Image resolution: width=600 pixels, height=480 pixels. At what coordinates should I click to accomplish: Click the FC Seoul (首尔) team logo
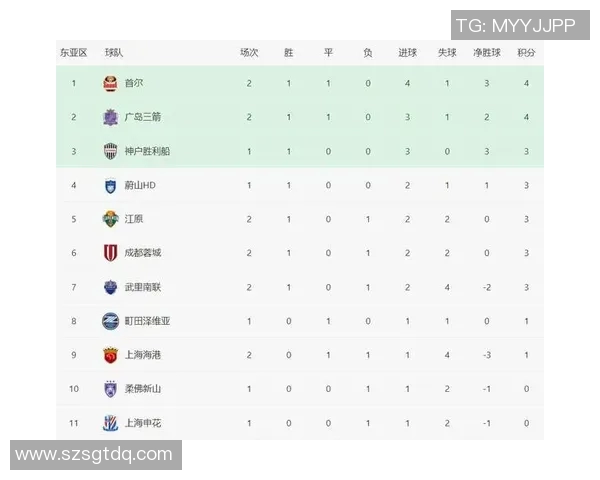pyautogui.click(x=110, y=84)
